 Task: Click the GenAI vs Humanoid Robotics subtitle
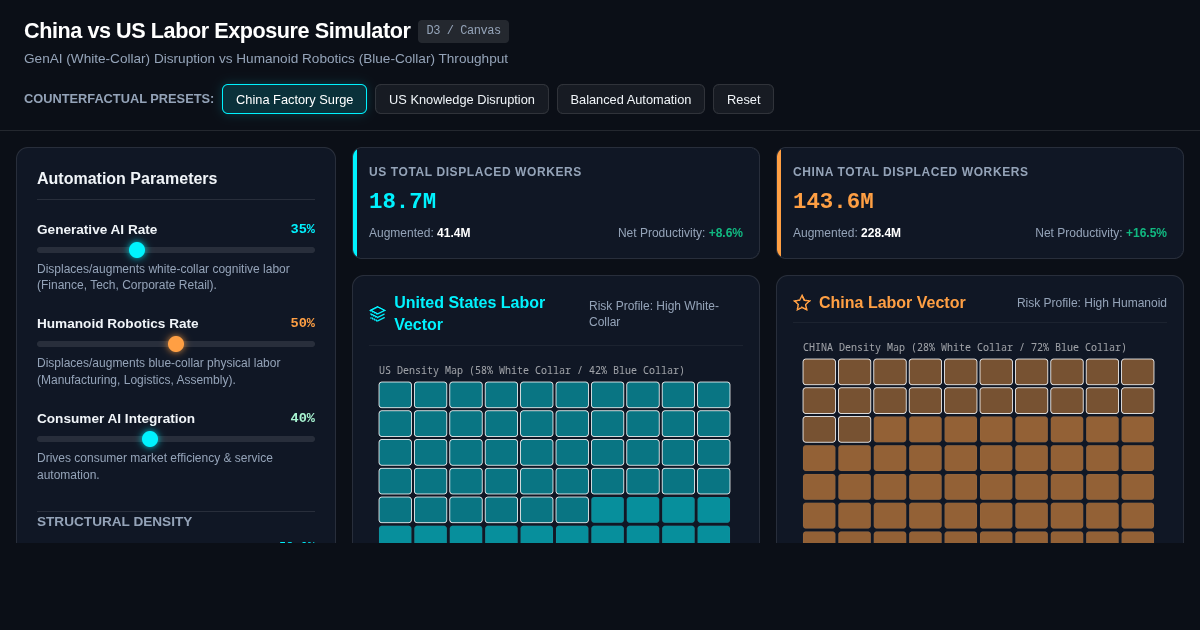pyautogui.click(x=266, y=59)
